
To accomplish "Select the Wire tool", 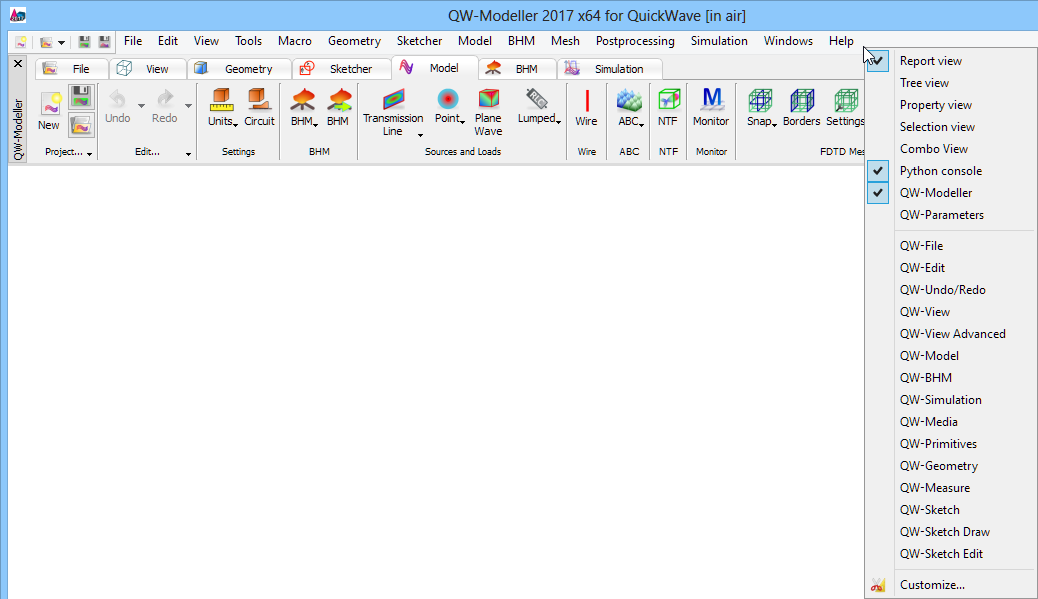I will click(587, 108).
